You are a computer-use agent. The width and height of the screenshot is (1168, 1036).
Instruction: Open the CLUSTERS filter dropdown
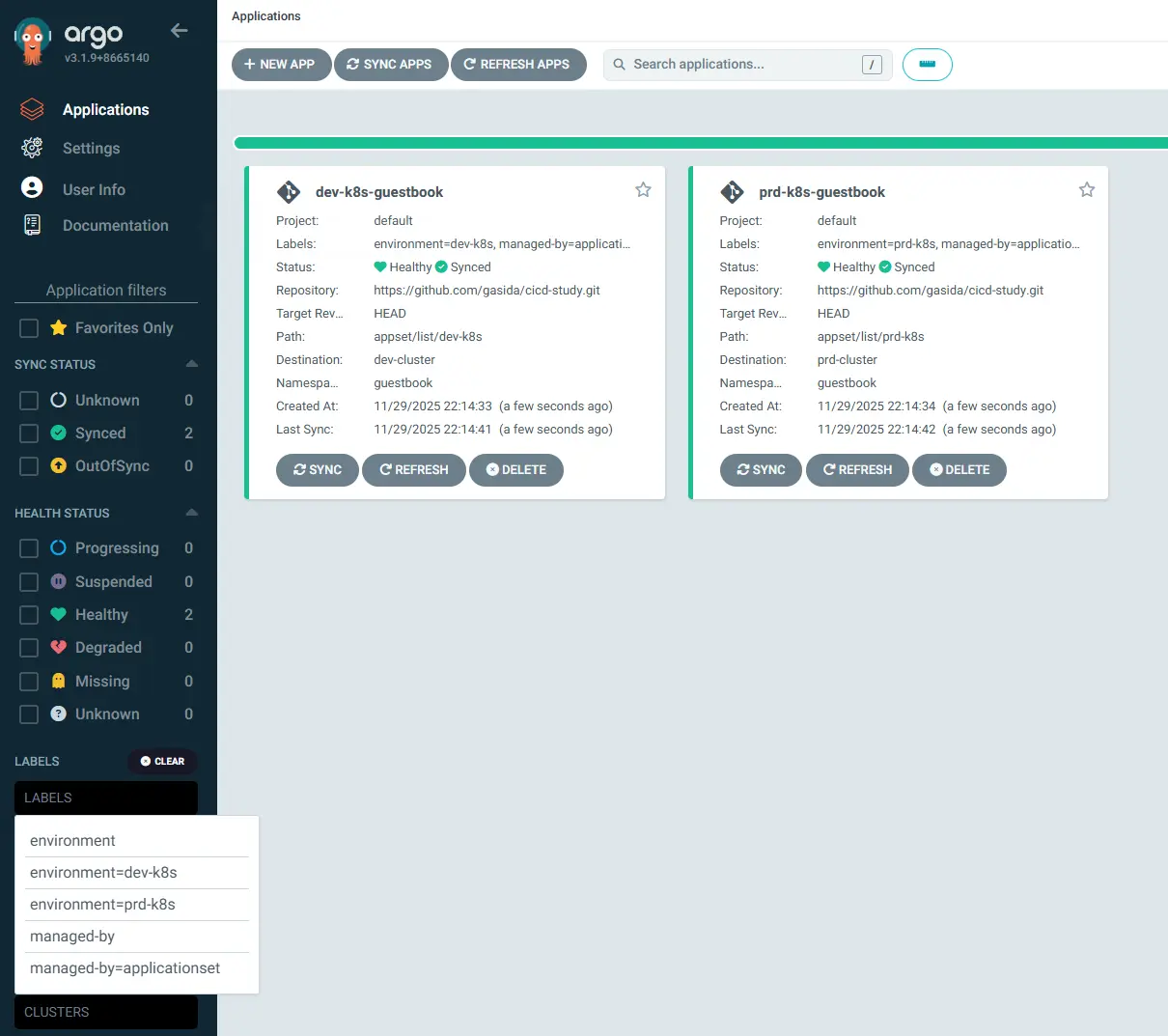point(105,1012)
